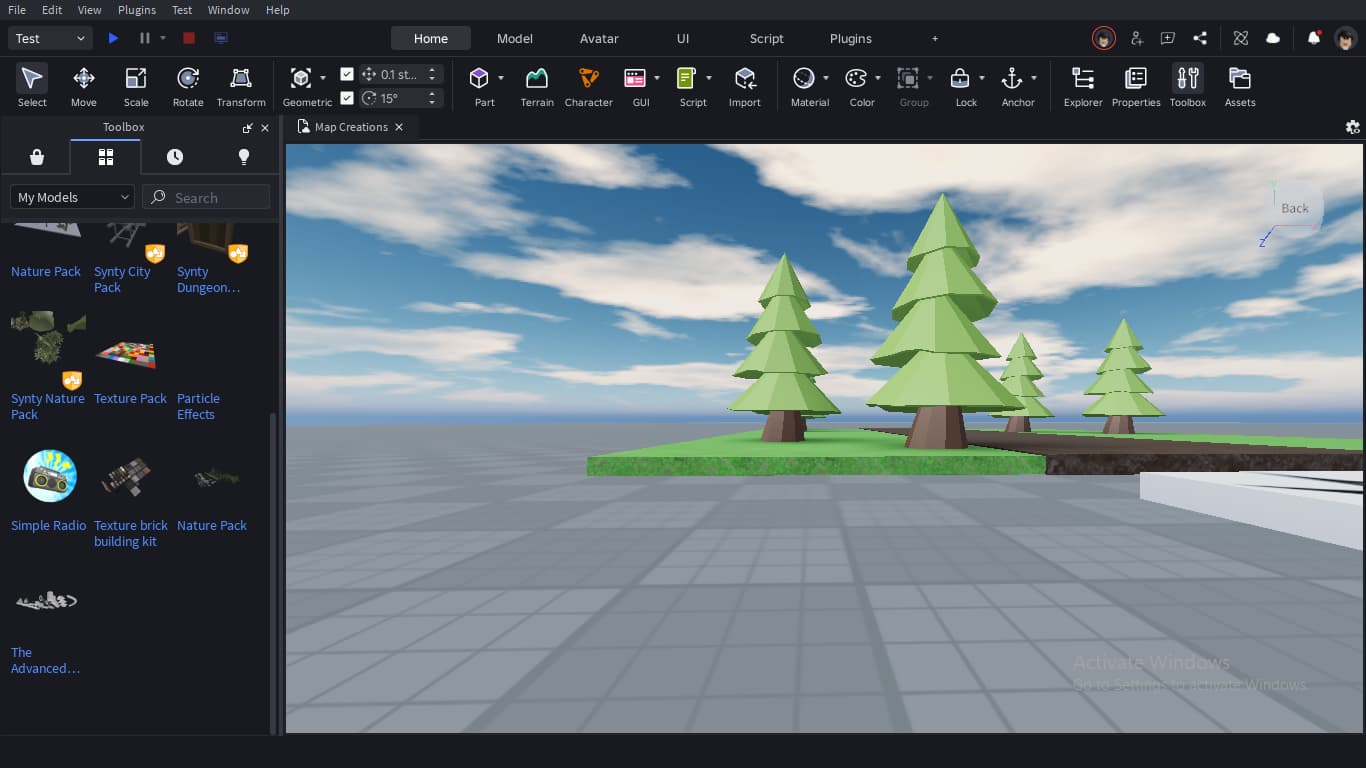Show the Properties panel
Viewport: 1366px width, 768px height.
click(1136, 86)
